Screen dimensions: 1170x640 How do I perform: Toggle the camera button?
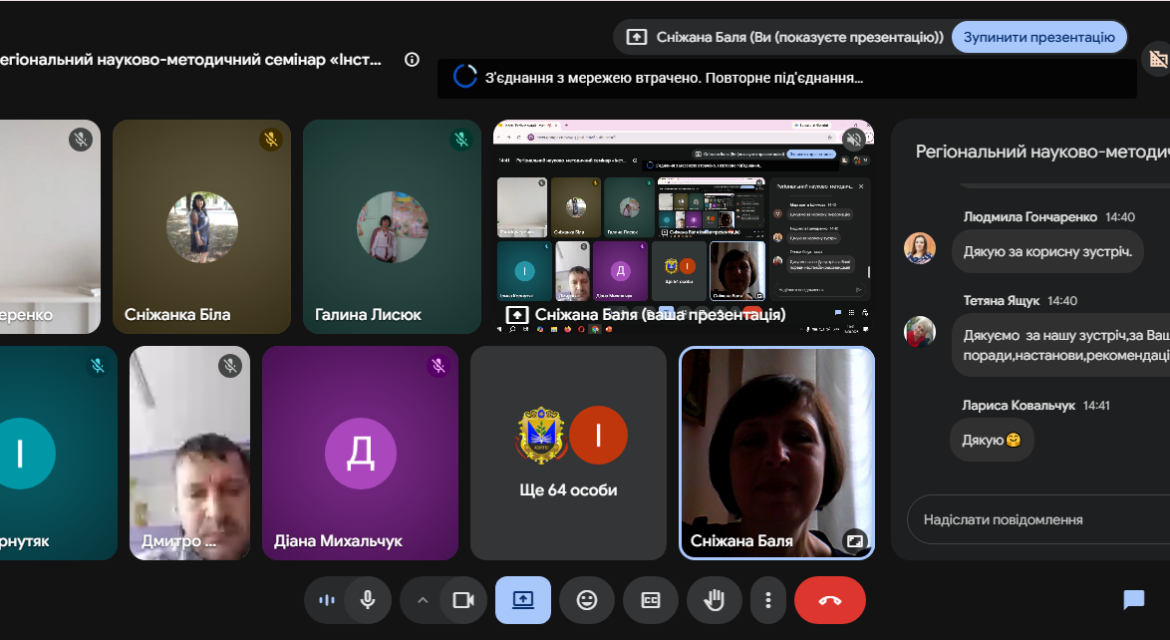[x=463, y=600]
